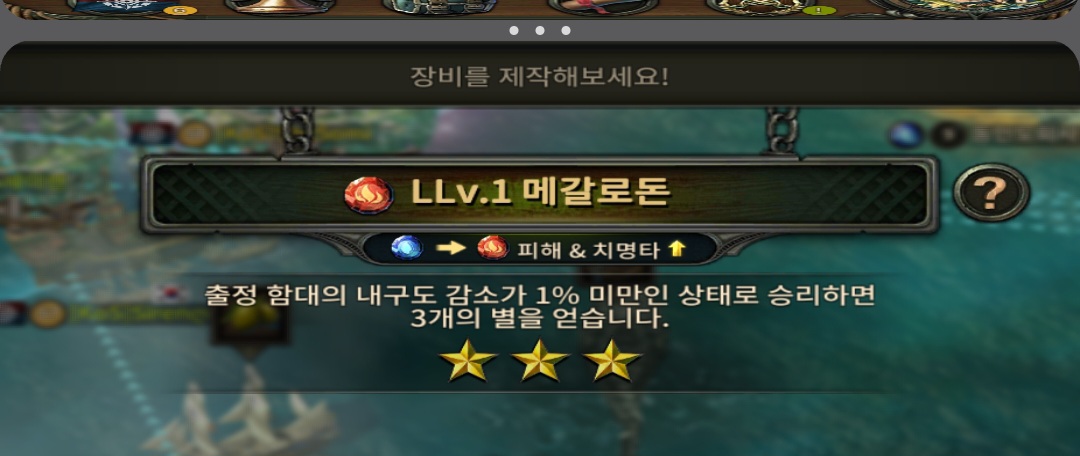Click the yellow badge on the top-left thumbnail

pyautogui.click(x=180, y=10)
